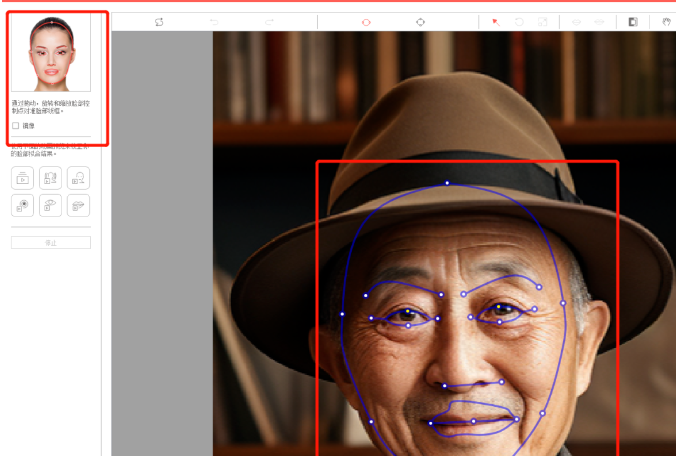
Task: Click the rotate icon beside the pointer tool
Action: click(519, 22)
